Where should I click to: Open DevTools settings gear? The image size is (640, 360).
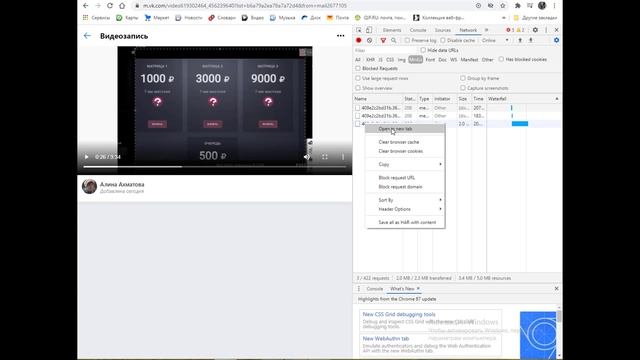tap(535, 30)
